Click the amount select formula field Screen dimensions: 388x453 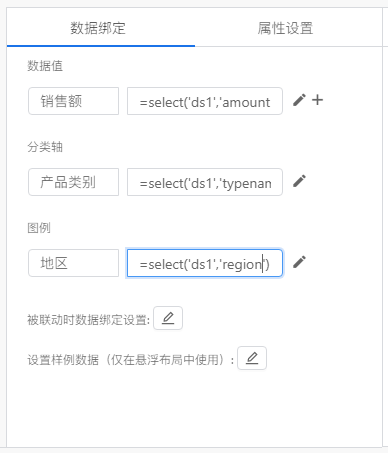pyautogui.click(x=205, y=101)
